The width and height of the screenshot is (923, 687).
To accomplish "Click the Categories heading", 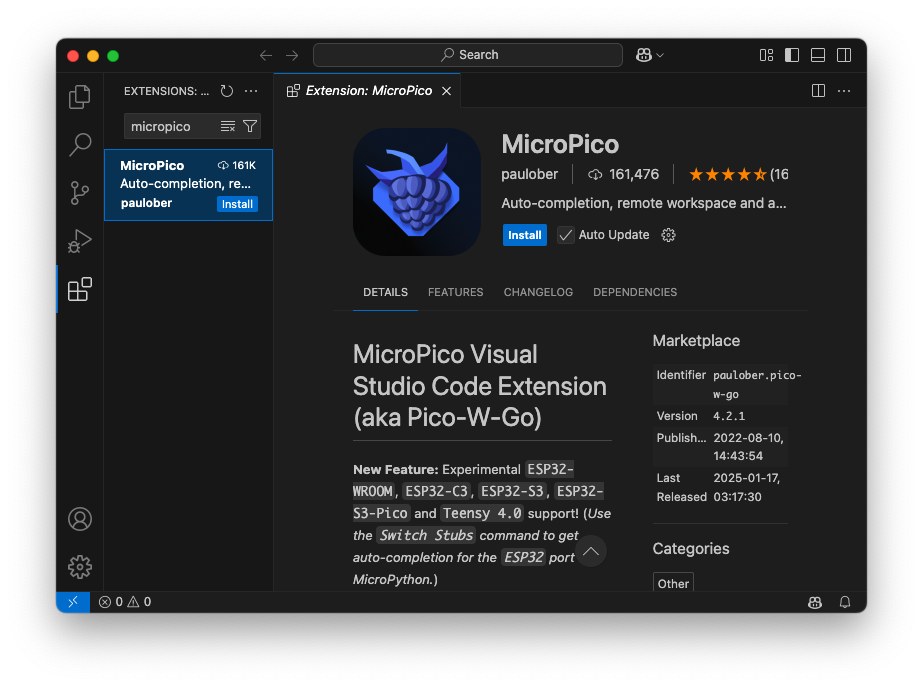I will 690,549.
